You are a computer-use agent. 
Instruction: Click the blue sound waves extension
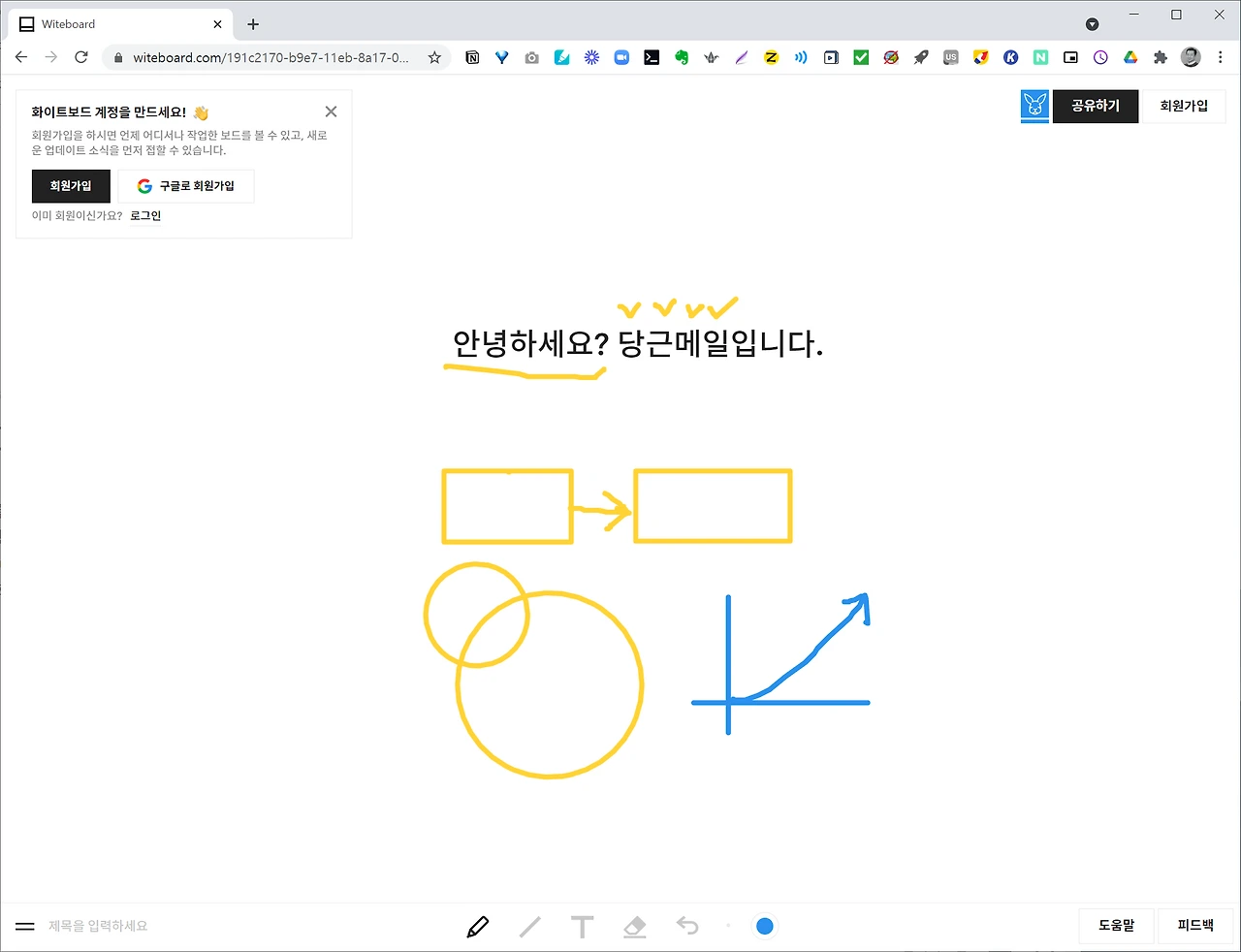[x=801, y=58]
